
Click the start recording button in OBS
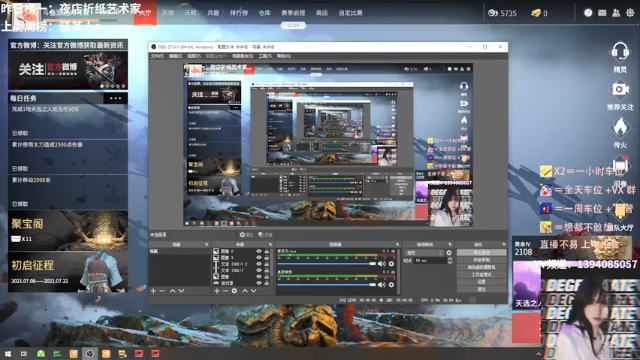tap(482, 260)
